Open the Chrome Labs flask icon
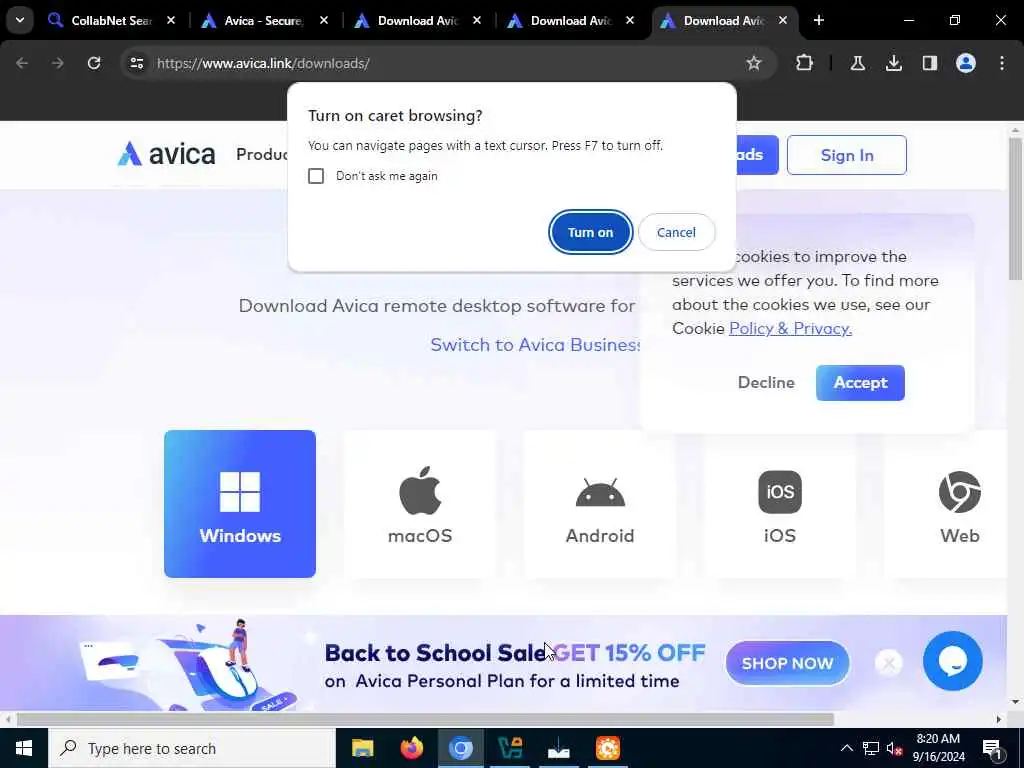This screenshot has width=1024, height=768. tap(857, 63)
